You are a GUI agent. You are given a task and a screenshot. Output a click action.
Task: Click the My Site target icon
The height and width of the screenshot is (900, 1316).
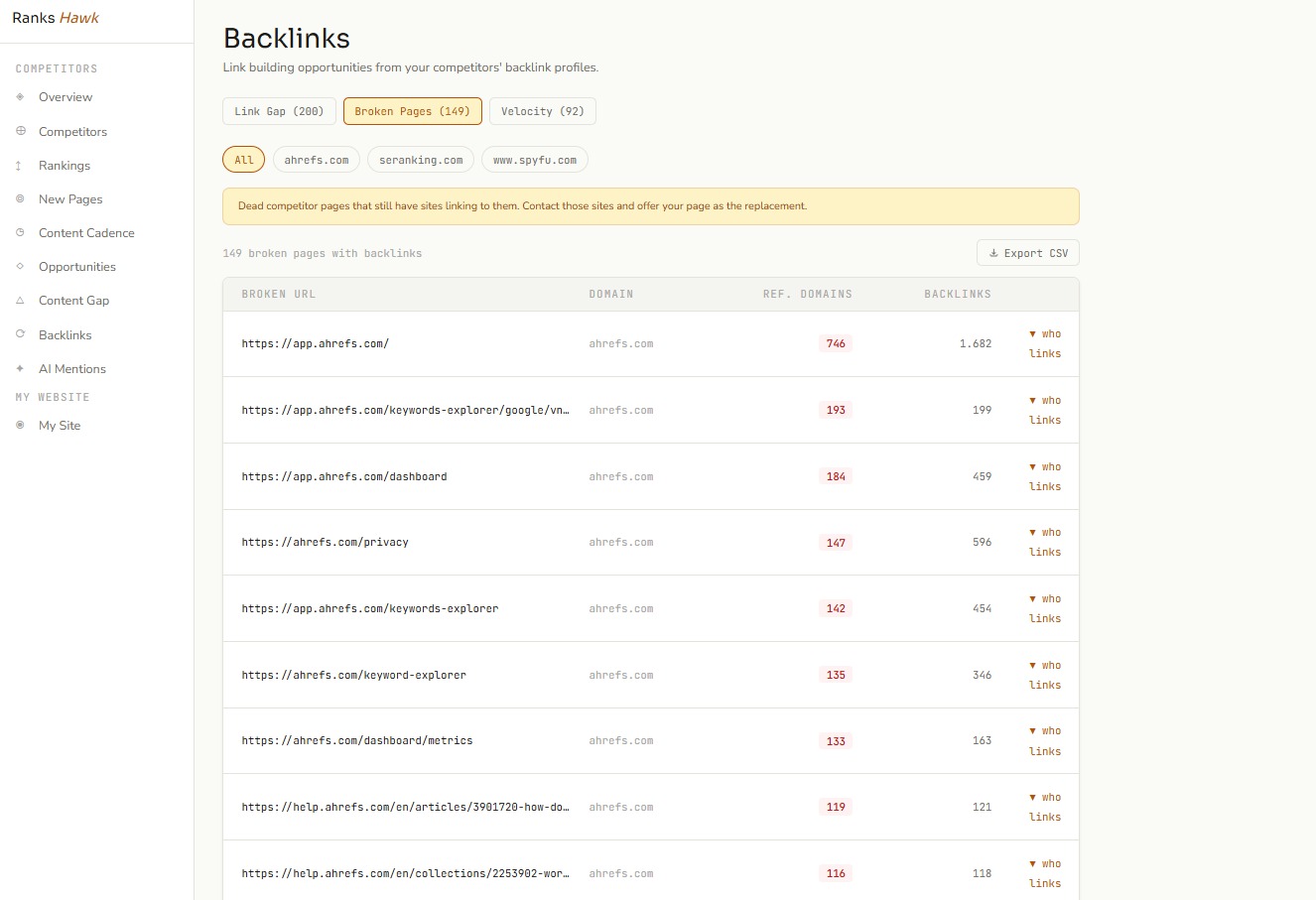(x=20, y=426)
